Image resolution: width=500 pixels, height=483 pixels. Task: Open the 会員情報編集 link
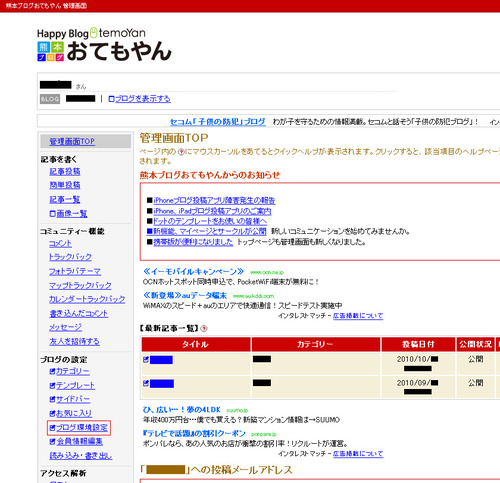pos(79,442)
